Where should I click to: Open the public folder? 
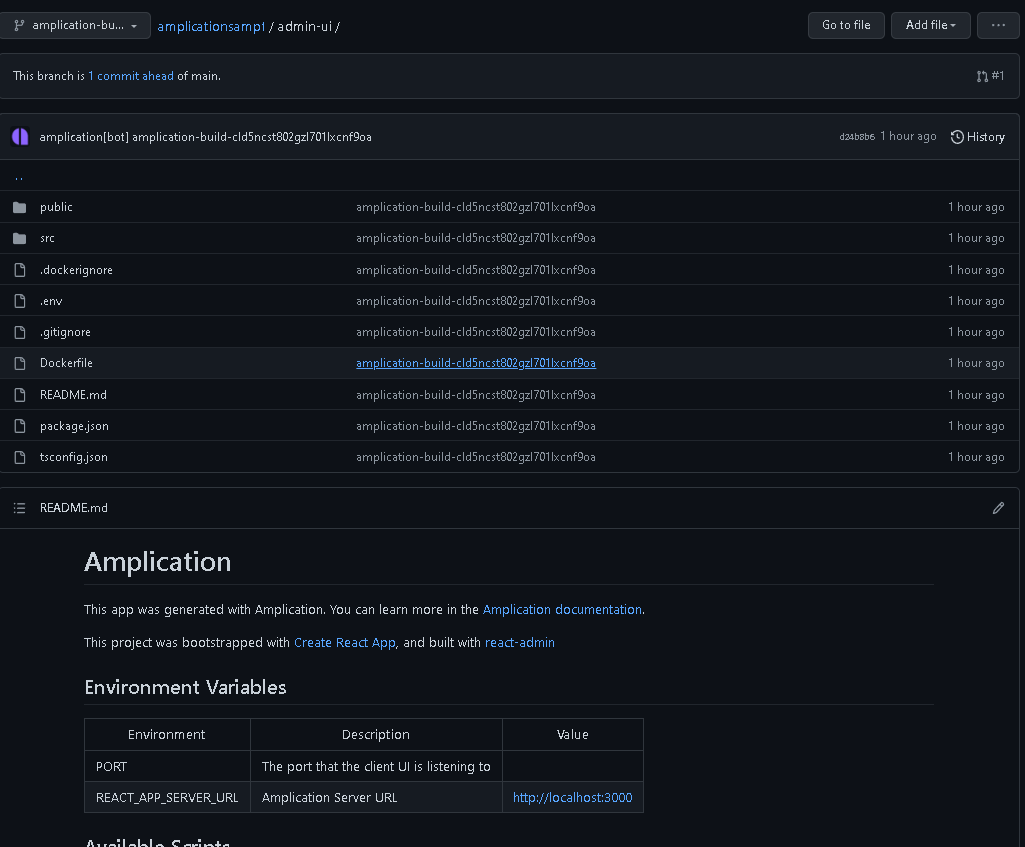[56, 207]
